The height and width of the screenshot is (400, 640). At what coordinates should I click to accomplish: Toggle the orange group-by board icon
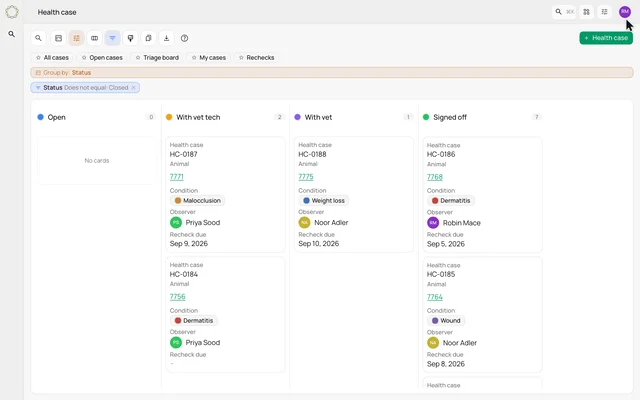(x=76, y=38)
